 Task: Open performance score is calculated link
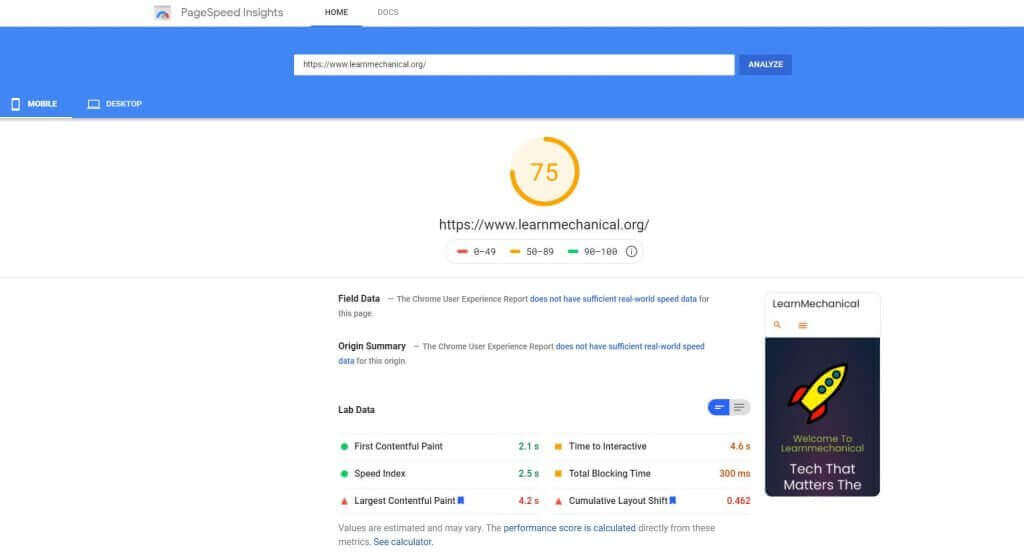click(569, 528)
